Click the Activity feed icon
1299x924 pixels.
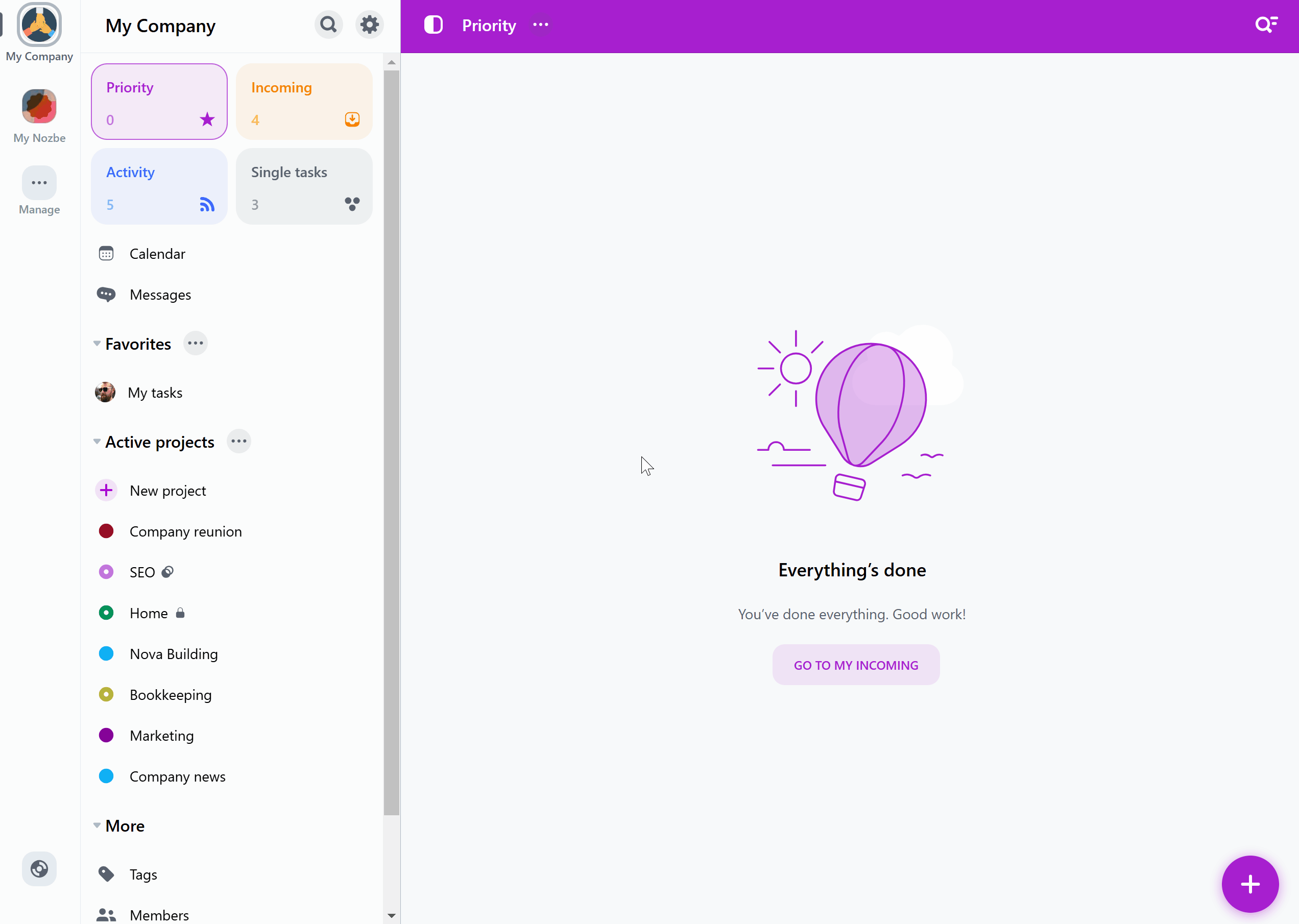point(207,205)
